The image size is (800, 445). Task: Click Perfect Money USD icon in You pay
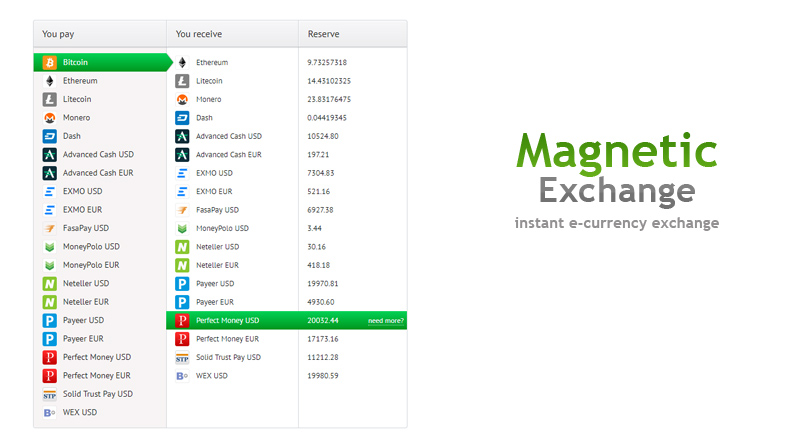[x=49, y=357]
